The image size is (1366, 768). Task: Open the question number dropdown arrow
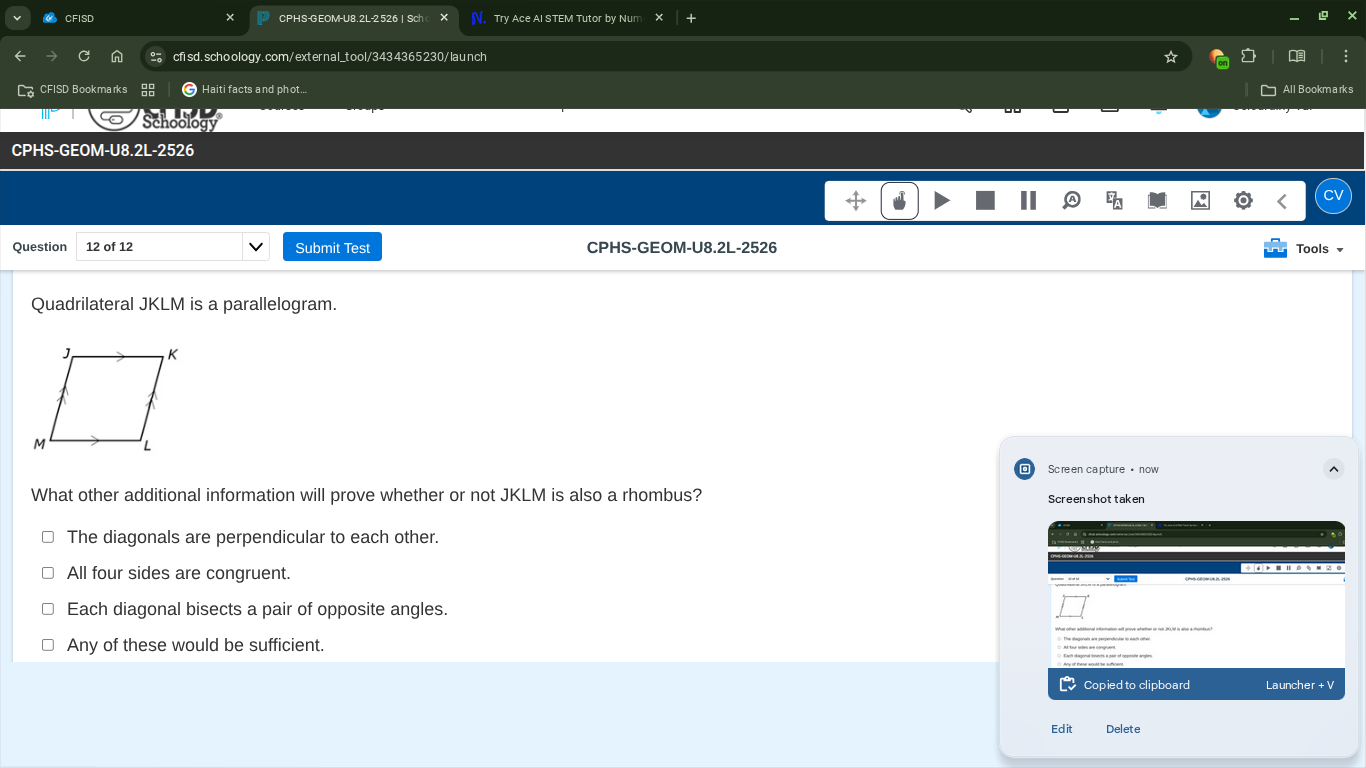click(x=256, y=247)
